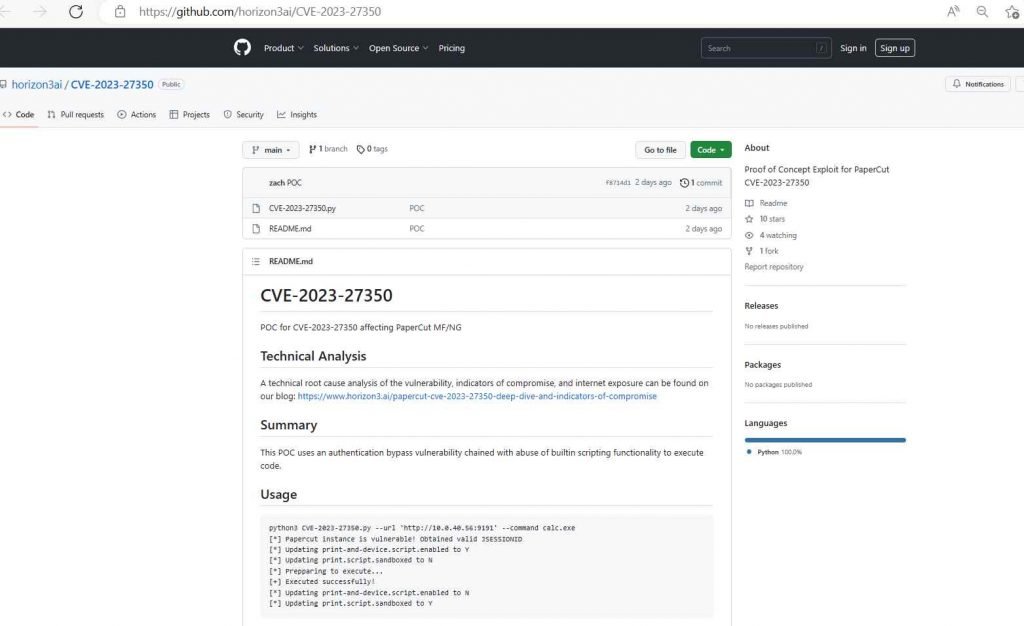This screenshot has width=1024, height=626.
Task: Click the commit history clock icon
Action: [x=684, y=183]
